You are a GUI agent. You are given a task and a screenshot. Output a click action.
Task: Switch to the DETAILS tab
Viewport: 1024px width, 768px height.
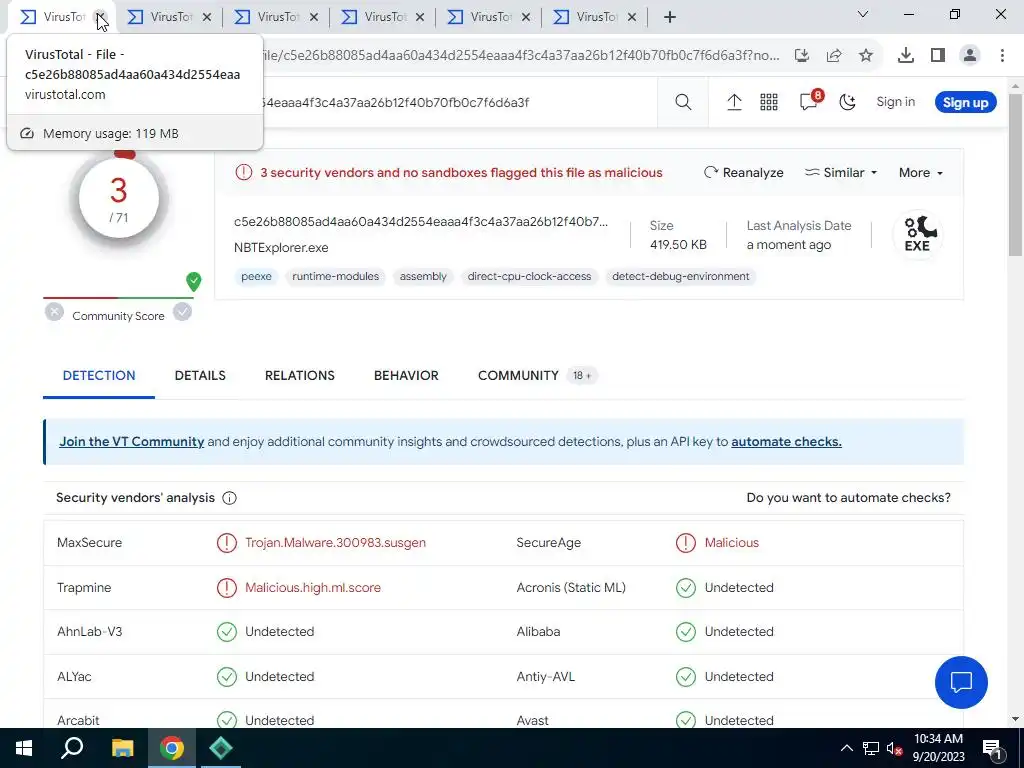click(200, 376)
